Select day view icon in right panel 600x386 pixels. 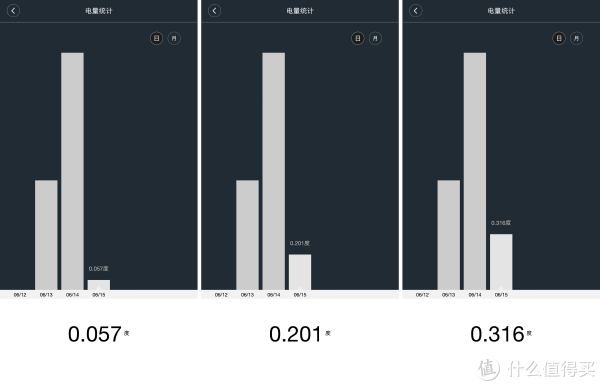pyautogui.click(x=559, y=38)
